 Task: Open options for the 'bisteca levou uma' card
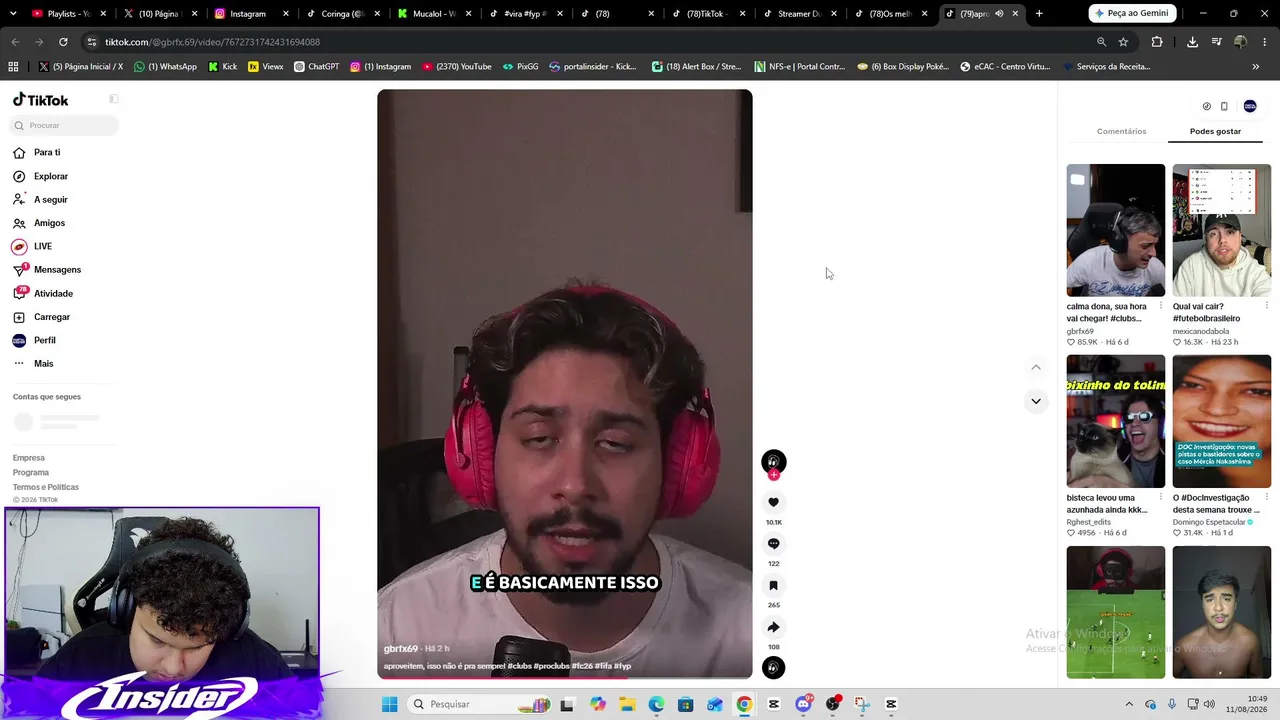(1160, 497)
